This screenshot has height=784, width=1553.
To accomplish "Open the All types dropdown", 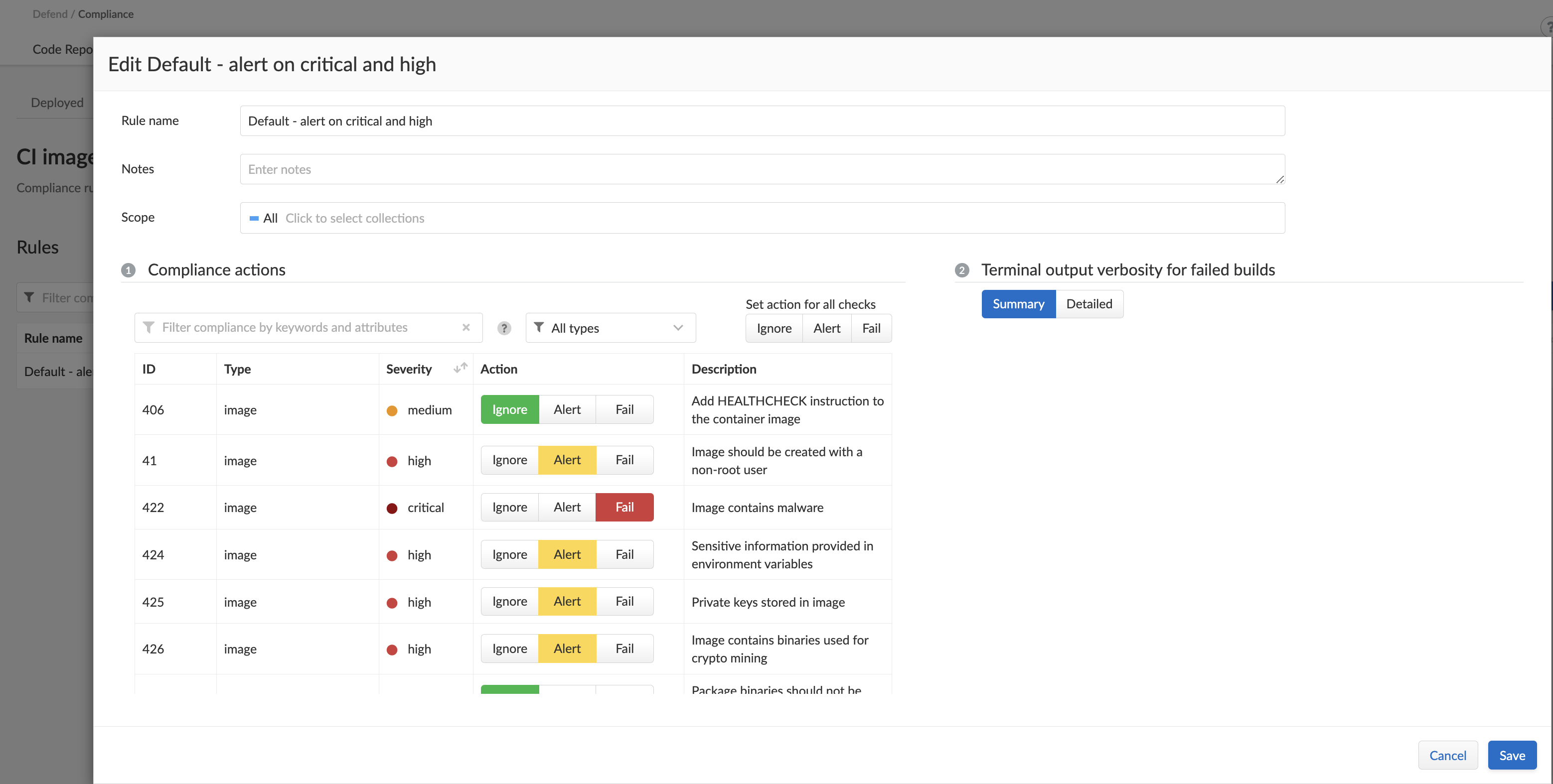I will [x=610, y=328].
